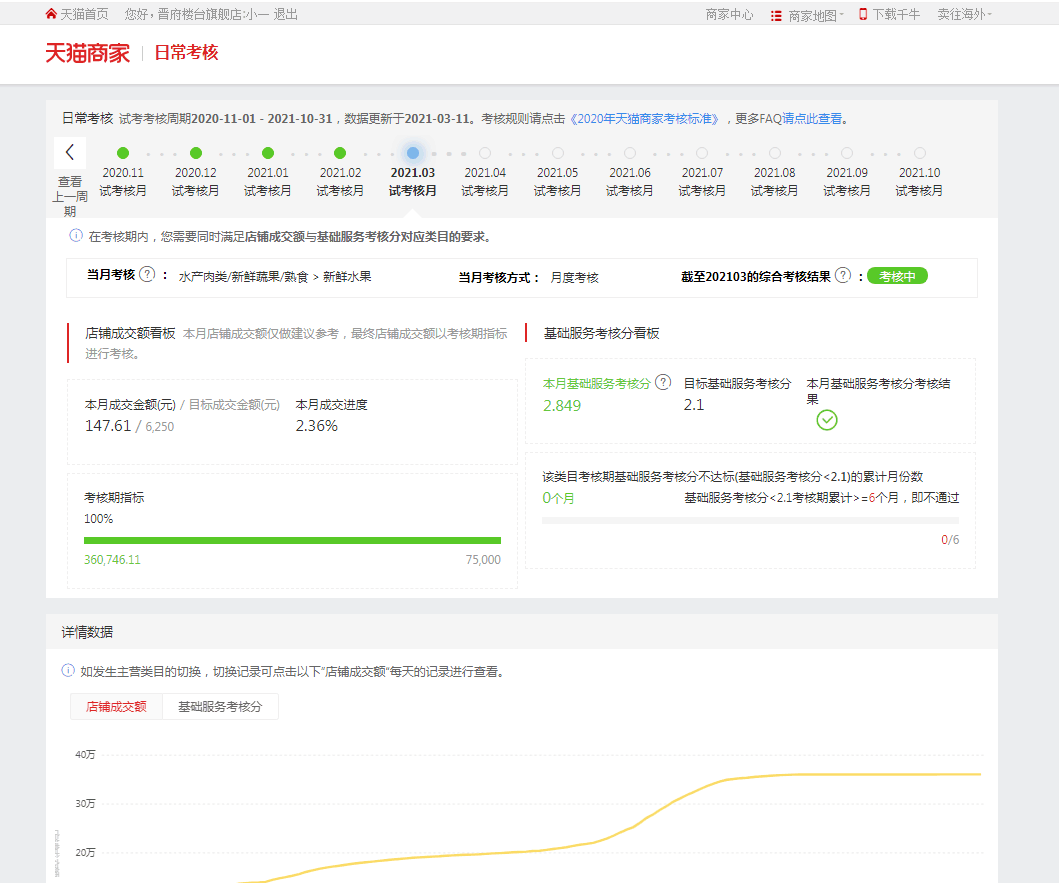Open the FAQ 请点此查看 link
This screenshot has width=1059, height=883.
pos(812,119)
